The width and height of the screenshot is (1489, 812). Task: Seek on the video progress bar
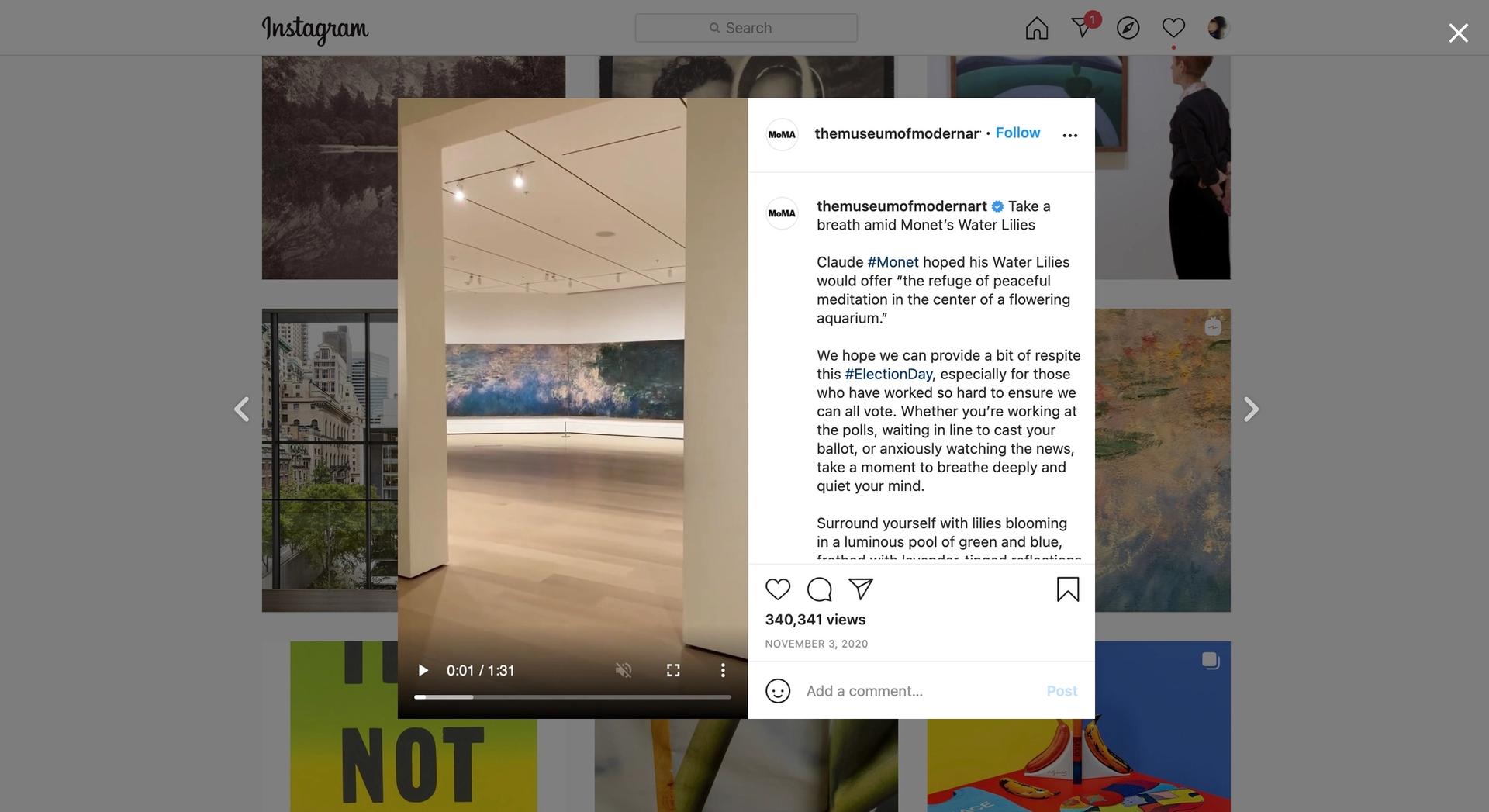click(572, 697)
